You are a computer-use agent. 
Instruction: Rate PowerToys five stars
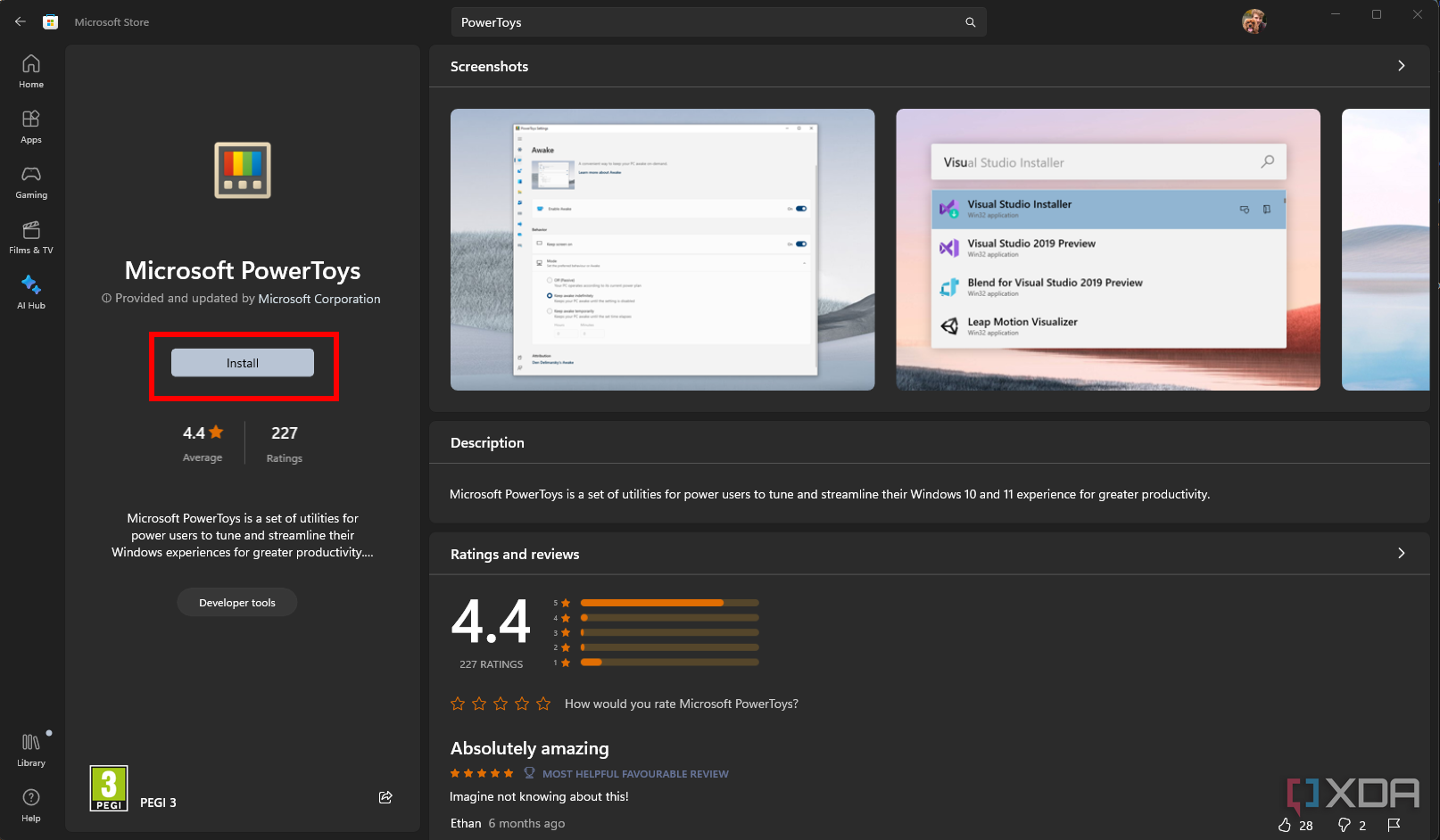click(x=543, y=704)
